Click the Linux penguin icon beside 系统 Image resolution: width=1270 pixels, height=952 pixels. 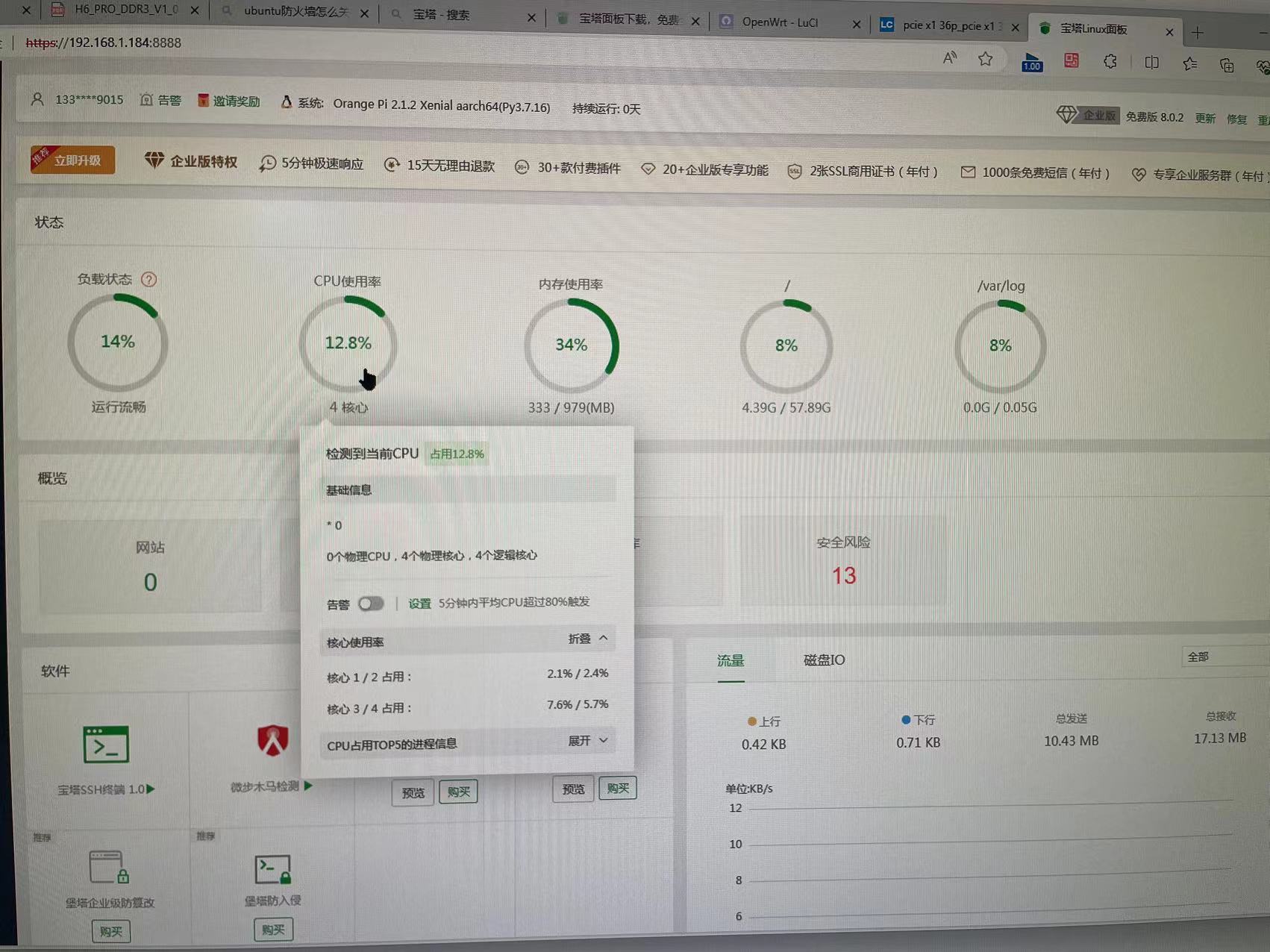[x=286, y=101]
